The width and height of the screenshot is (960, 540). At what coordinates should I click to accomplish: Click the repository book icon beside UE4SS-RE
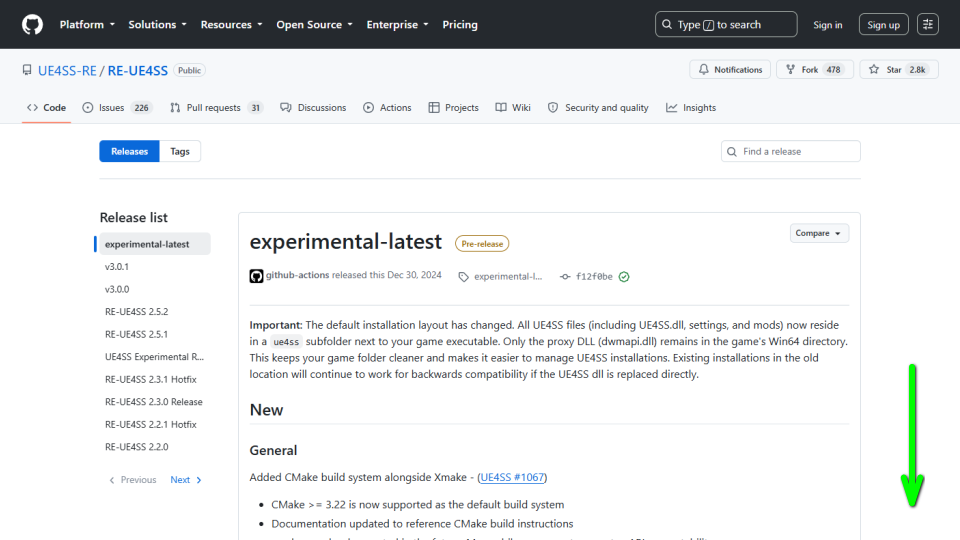[x=27, y=70]
